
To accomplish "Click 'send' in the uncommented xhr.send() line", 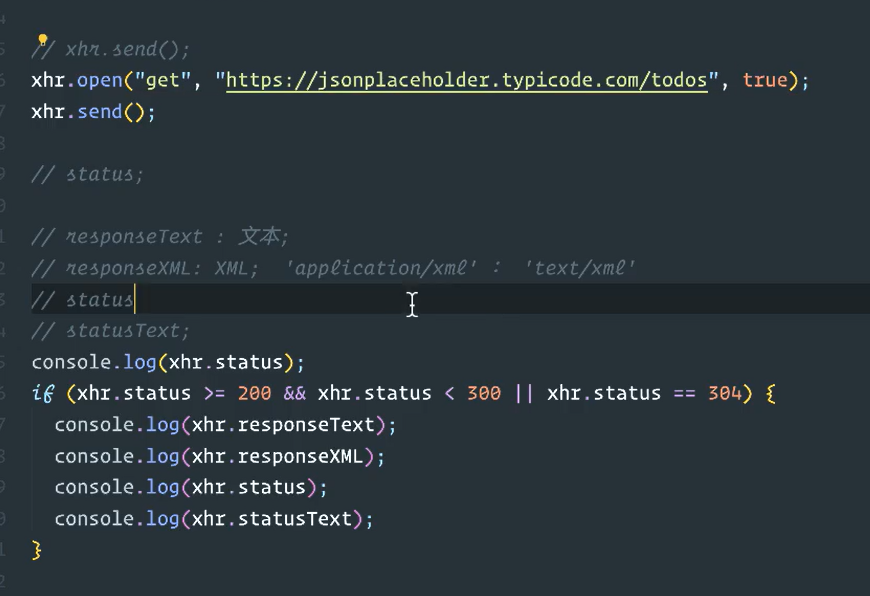I will click(x=99, y=112).
